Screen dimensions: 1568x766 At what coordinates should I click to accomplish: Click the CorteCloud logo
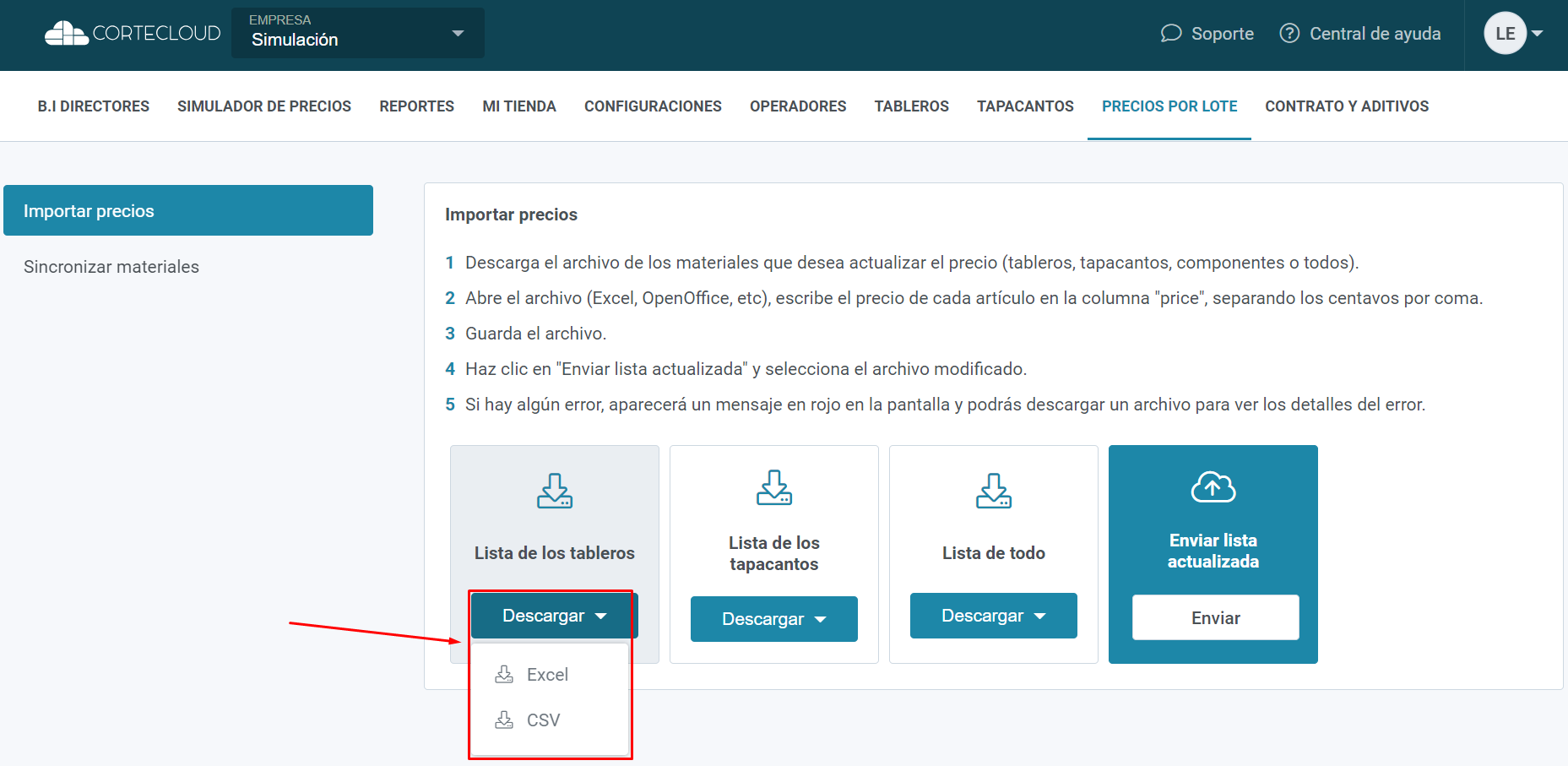click(133, 33)
